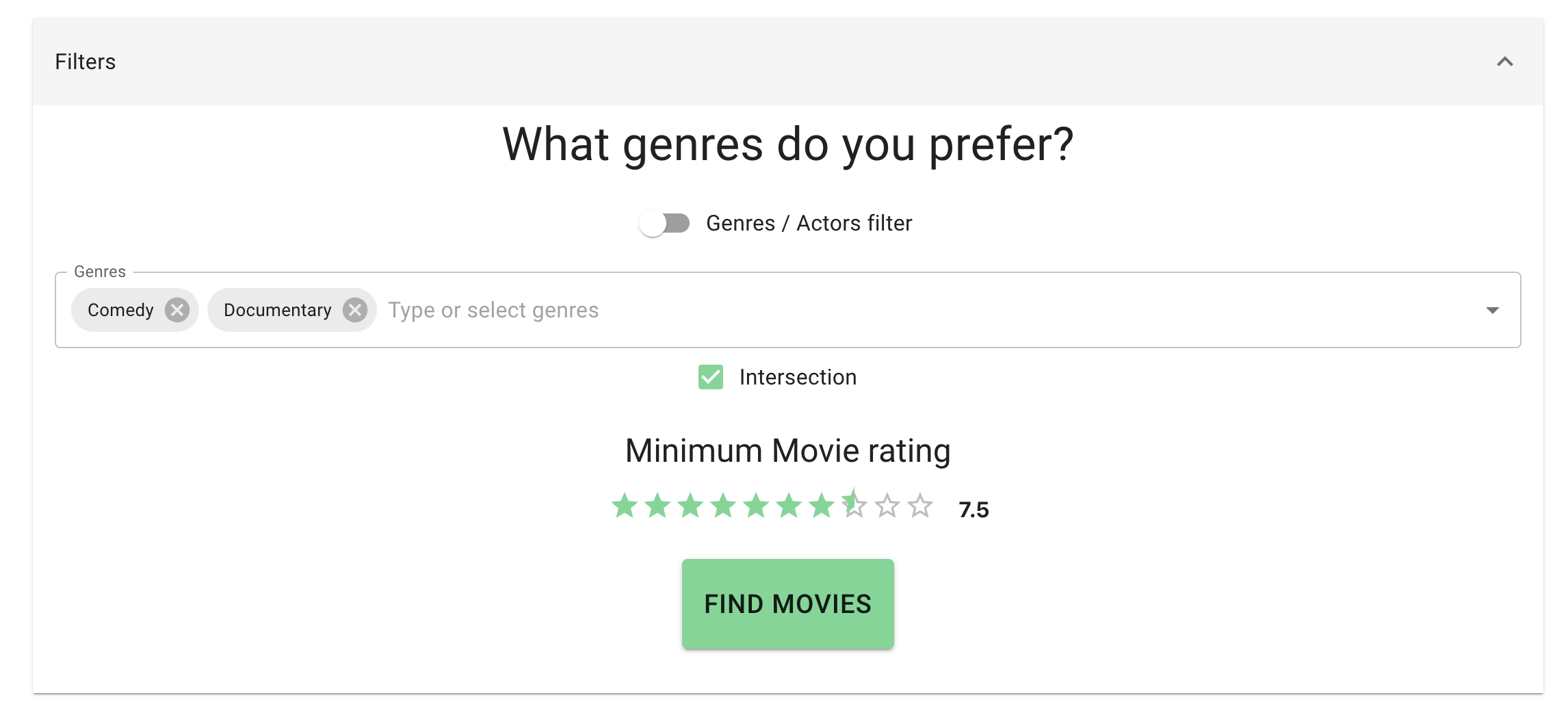This screenshot has width=1568, height=717.
Task: Select the ninth rating star
Action: point(887,506)
